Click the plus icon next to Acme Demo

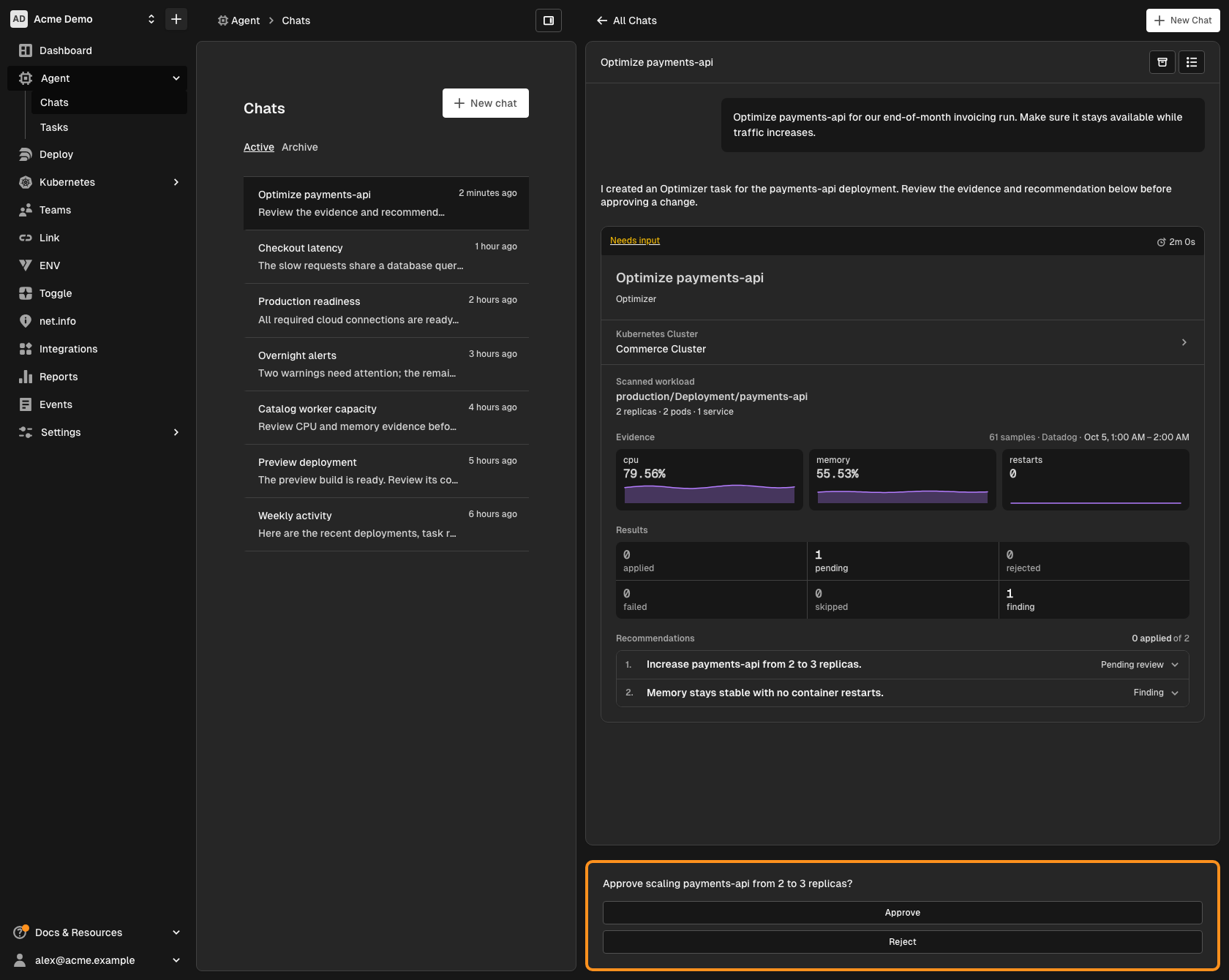176,19
